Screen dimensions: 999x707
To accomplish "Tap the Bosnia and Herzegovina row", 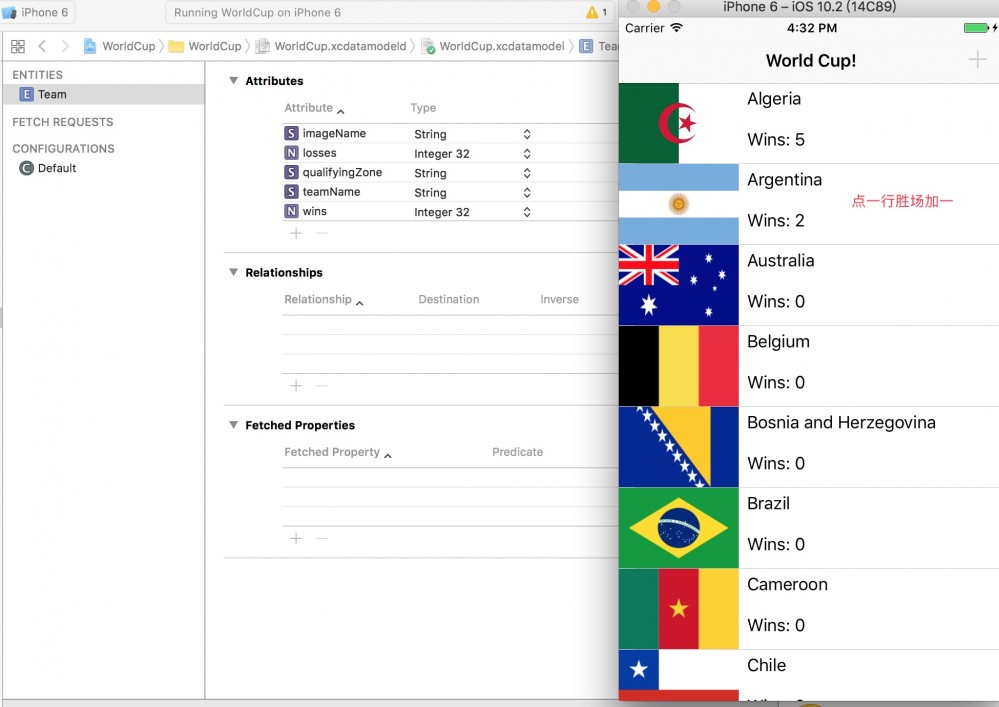I will 809,446.
